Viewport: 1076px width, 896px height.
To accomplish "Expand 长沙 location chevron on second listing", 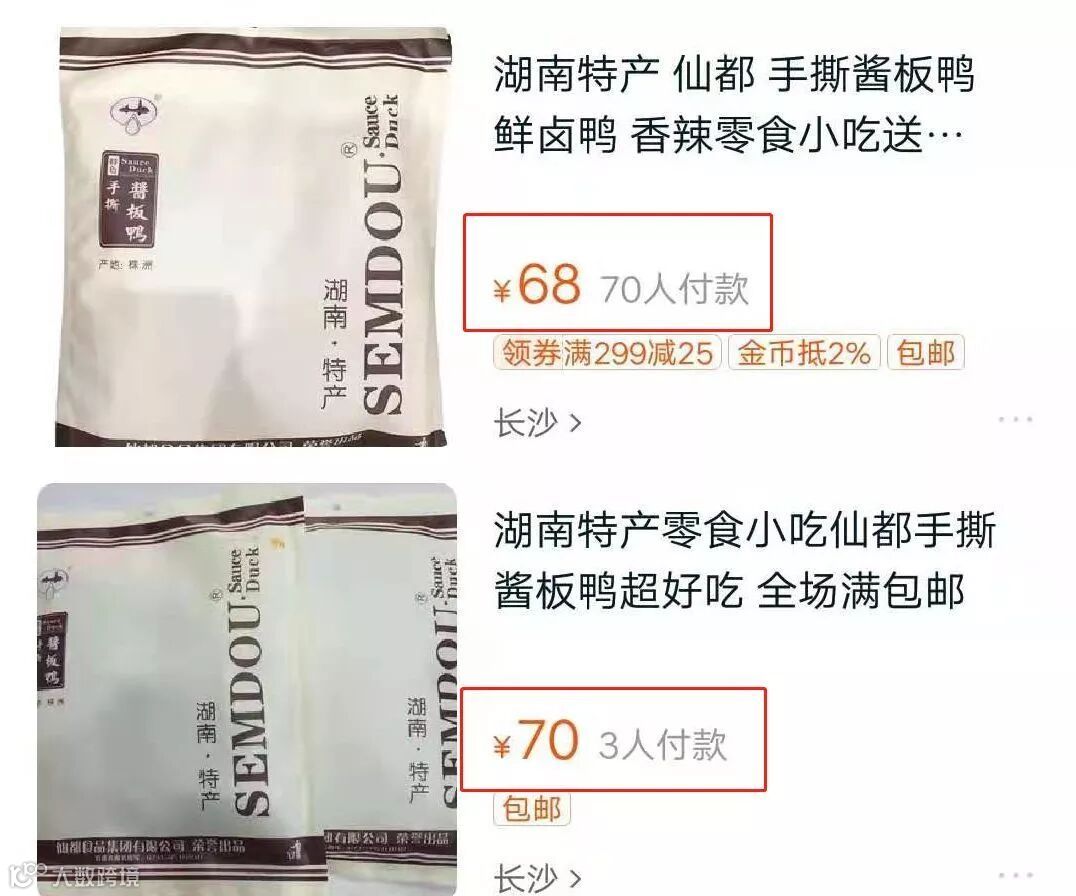I will pos(576,877).
